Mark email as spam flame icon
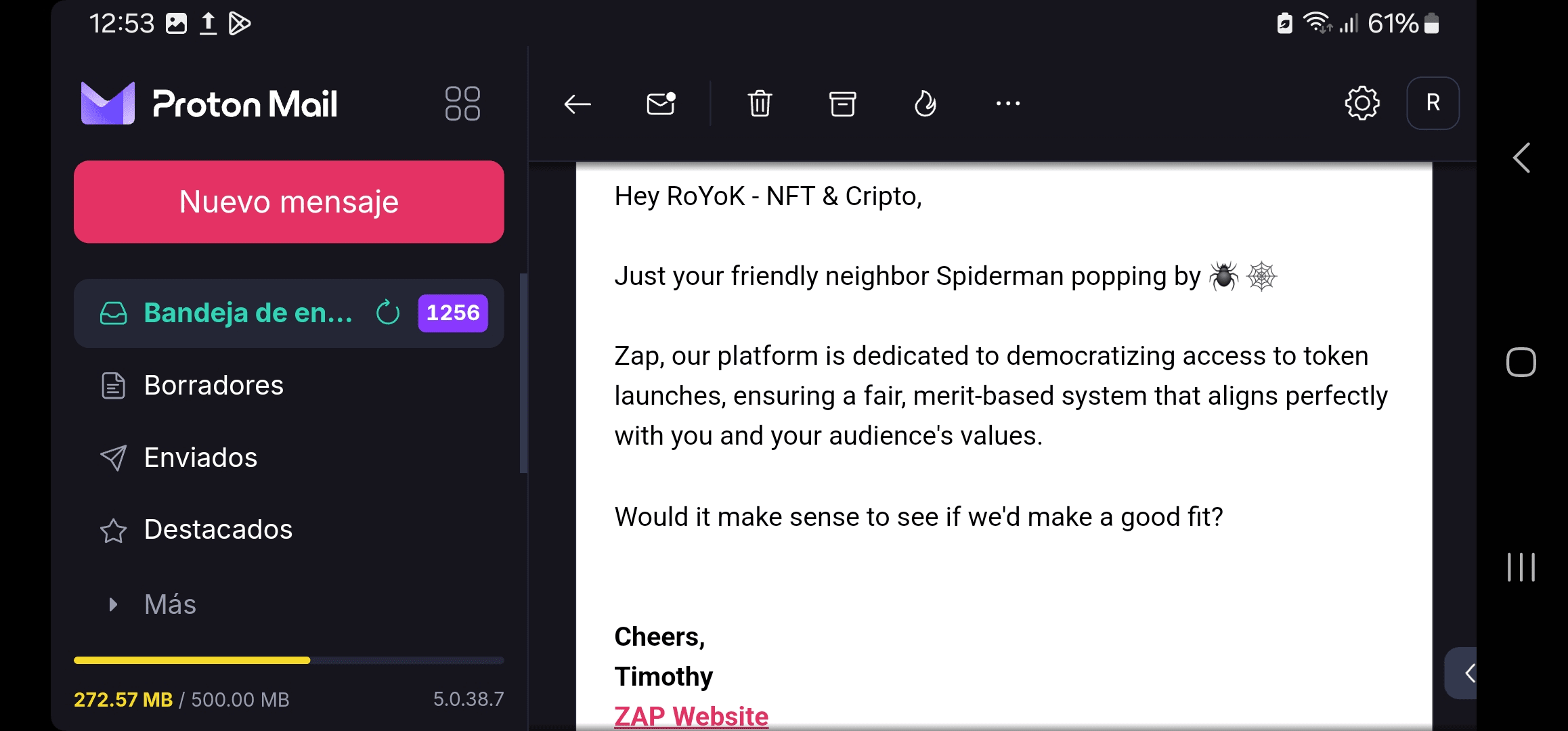Screen dimensions: 1568x731 925,104
